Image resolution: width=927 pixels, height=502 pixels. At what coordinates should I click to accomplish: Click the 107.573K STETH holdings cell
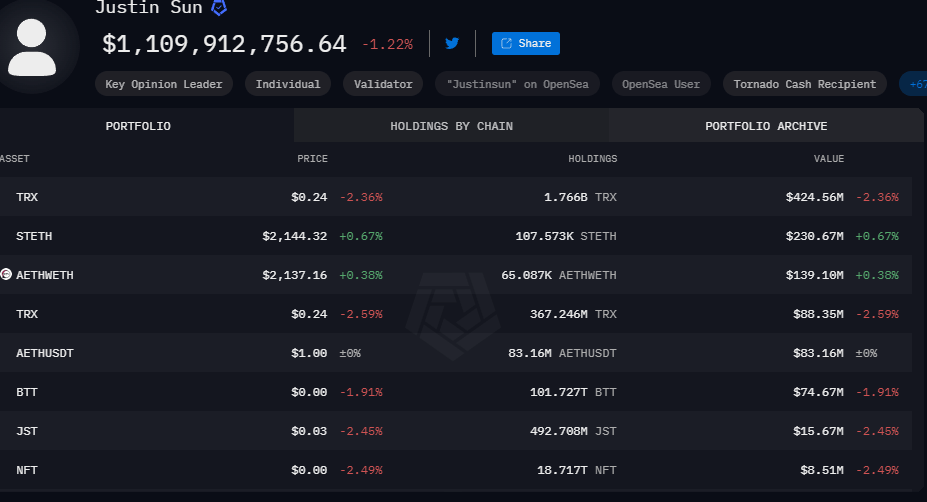point(566,236)
